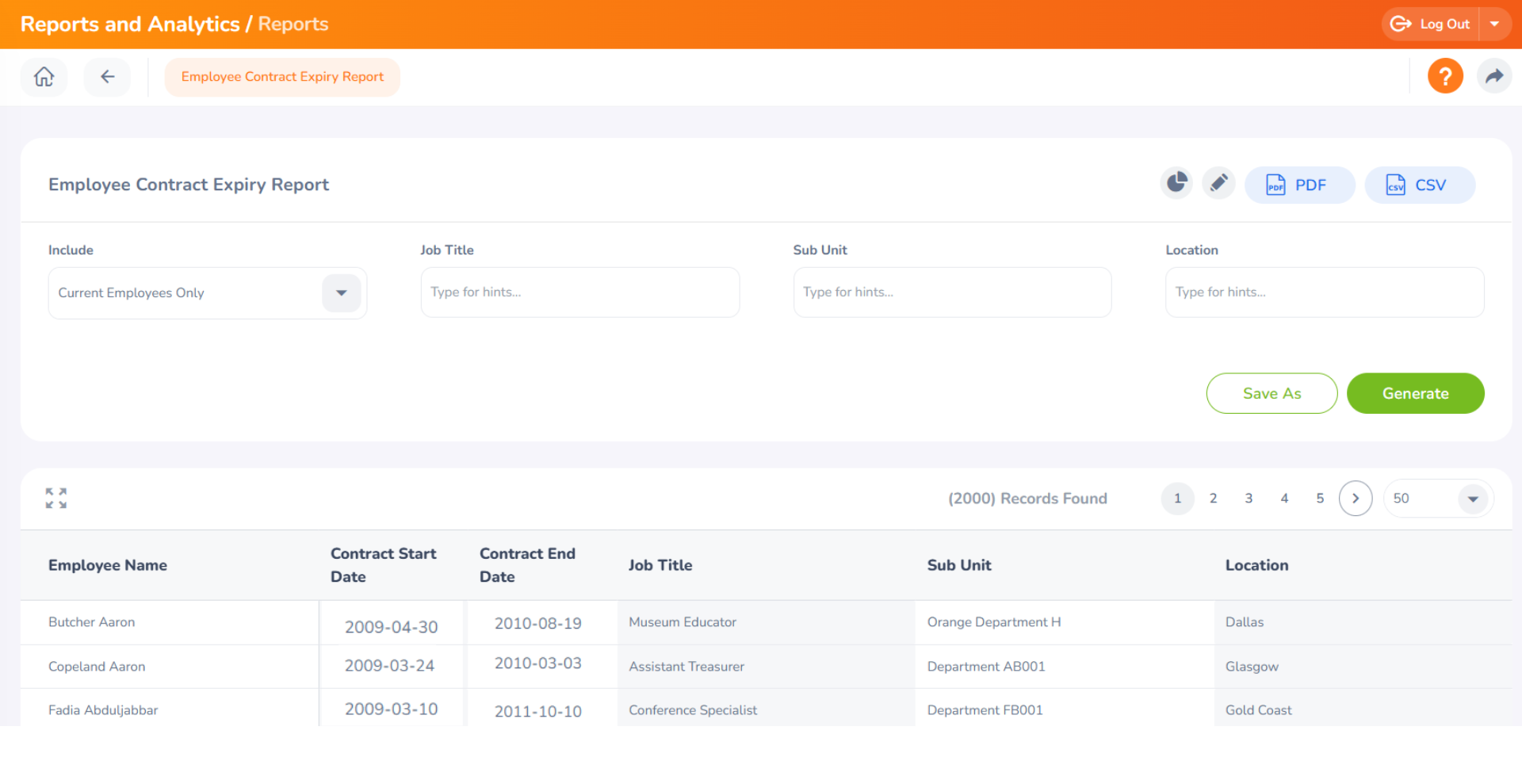Click the Location filter input field
This screenshot has width=1522, height=784.
[1324, 293]
